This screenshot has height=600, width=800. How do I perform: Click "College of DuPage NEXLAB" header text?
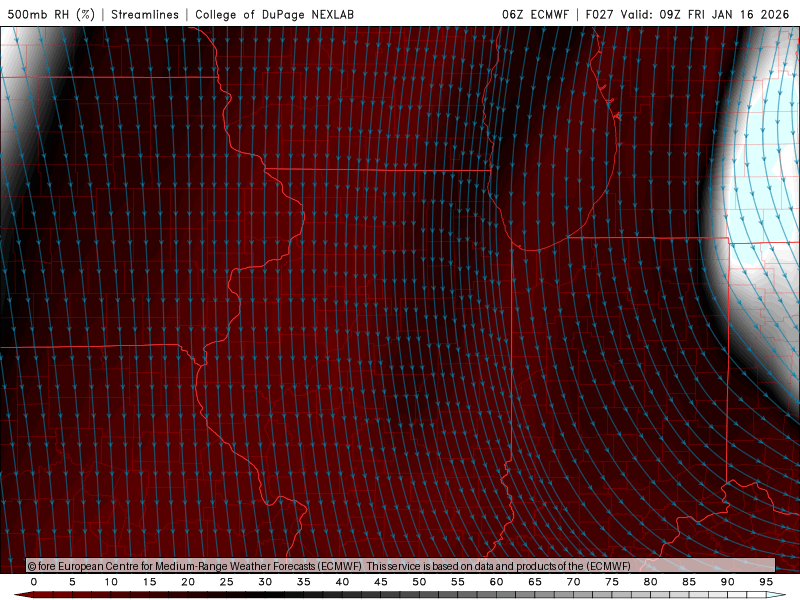tap(274, 14)
